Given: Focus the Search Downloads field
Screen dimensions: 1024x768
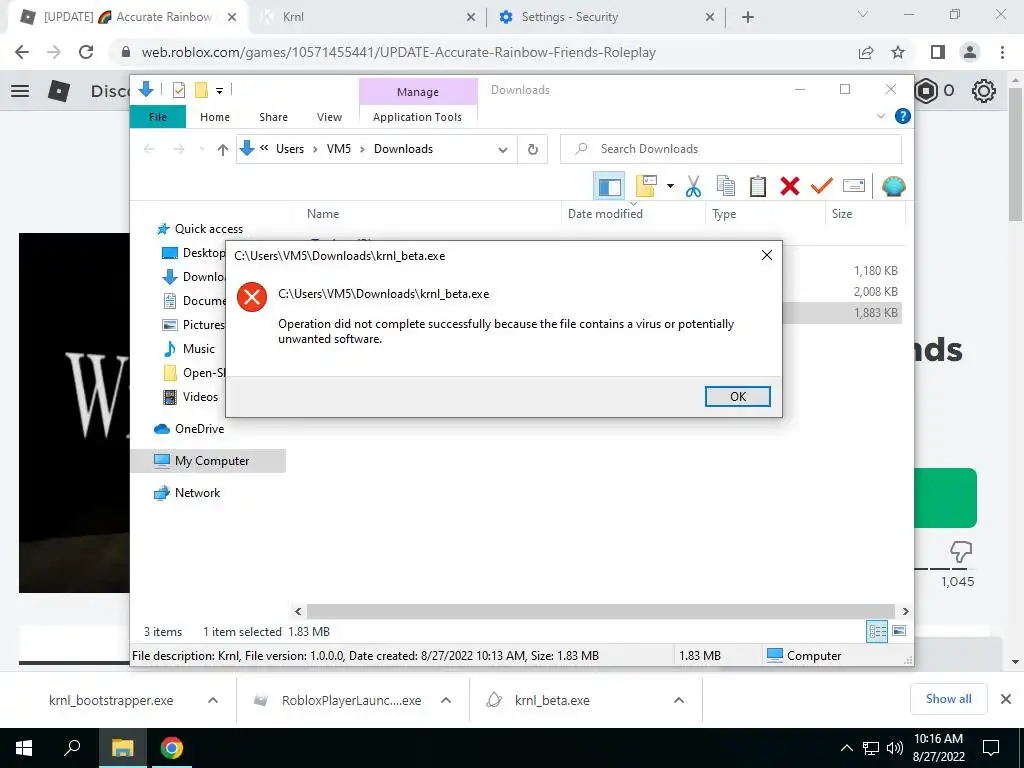Looking at the screenshot, I should click(x=731, y=149).
